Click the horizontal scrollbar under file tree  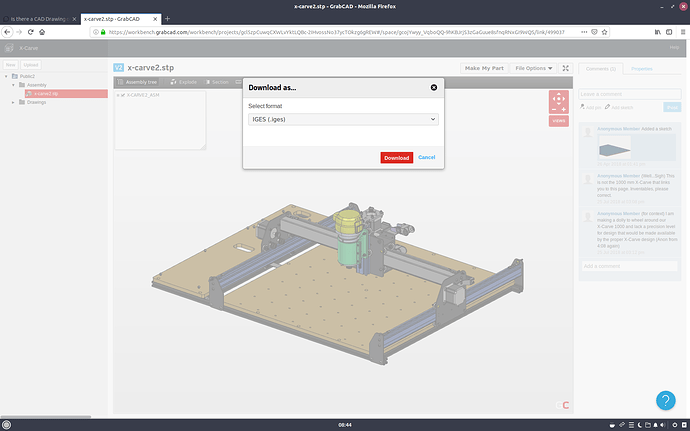(x=45, y=416)
